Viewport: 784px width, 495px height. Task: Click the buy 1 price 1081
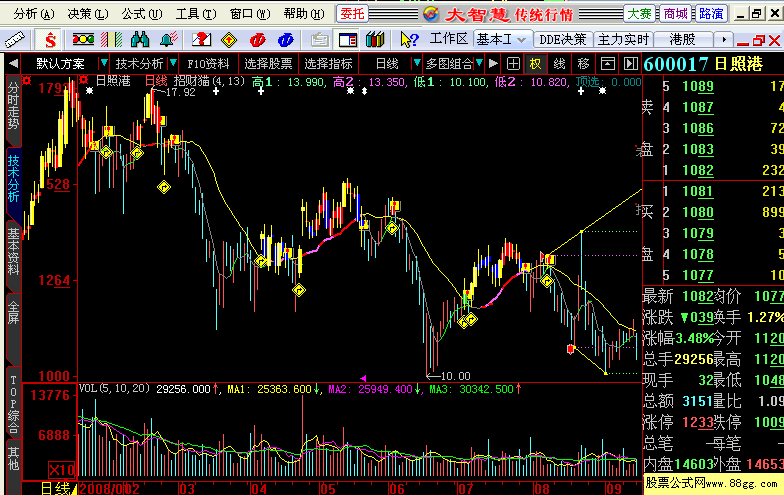pos(698,192)
